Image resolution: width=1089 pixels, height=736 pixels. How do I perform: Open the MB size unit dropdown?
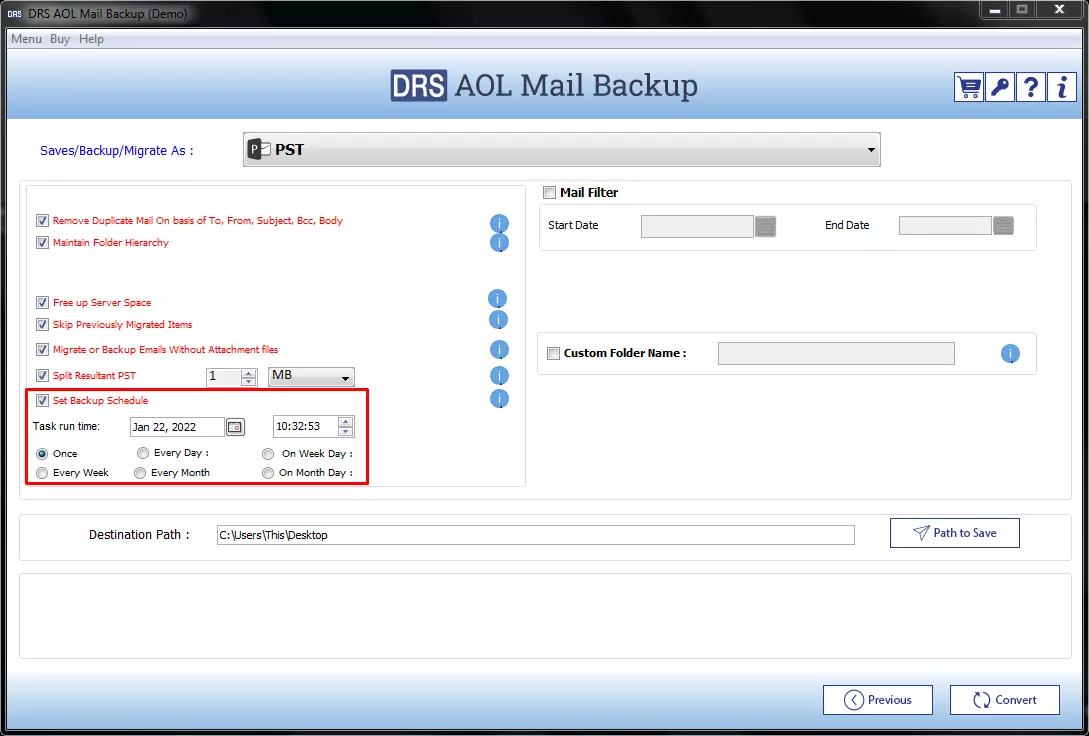[311, 377]
